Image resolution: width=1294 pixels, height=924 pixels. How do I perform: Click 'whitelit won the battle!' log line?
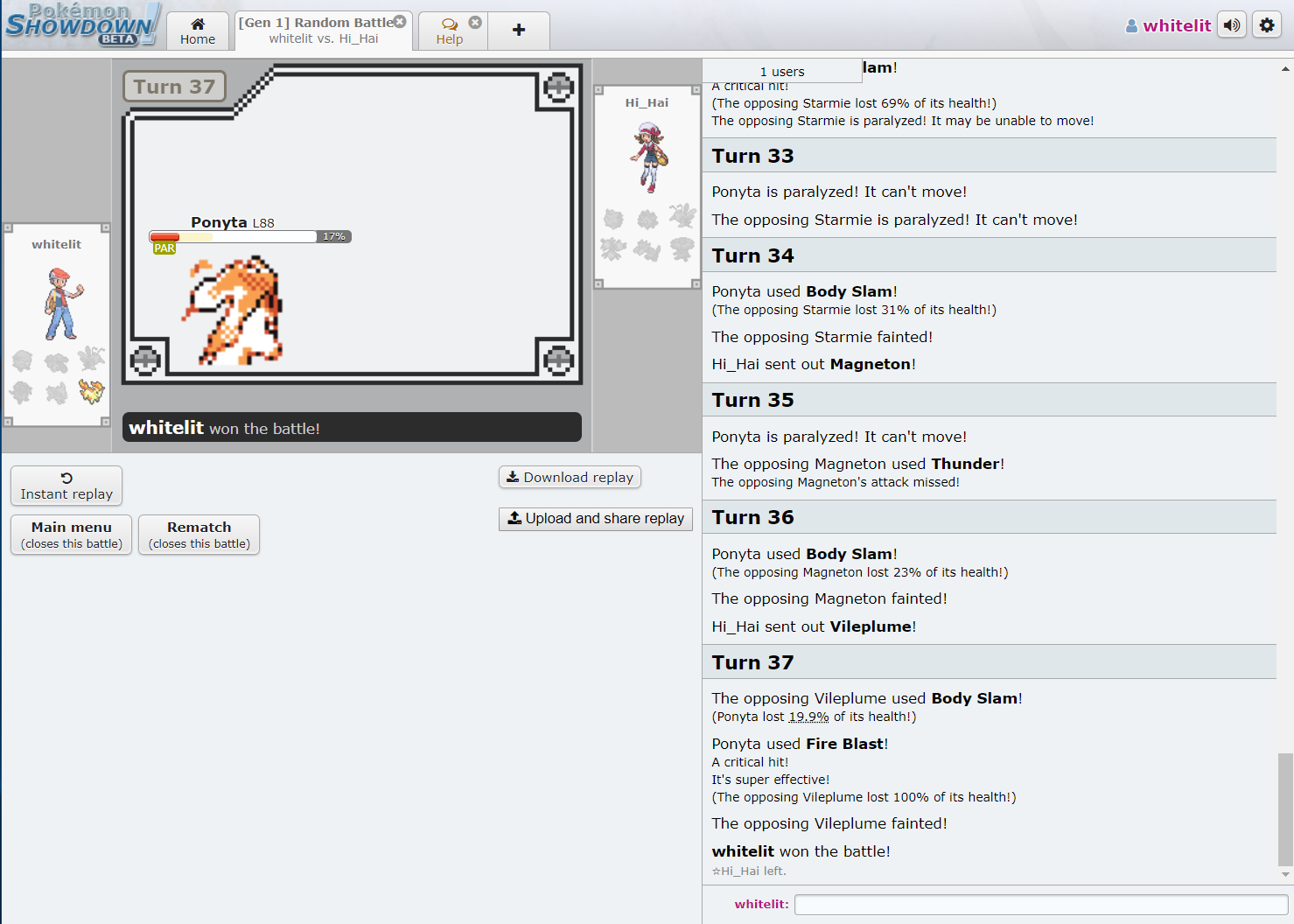[x=801, y=851]
